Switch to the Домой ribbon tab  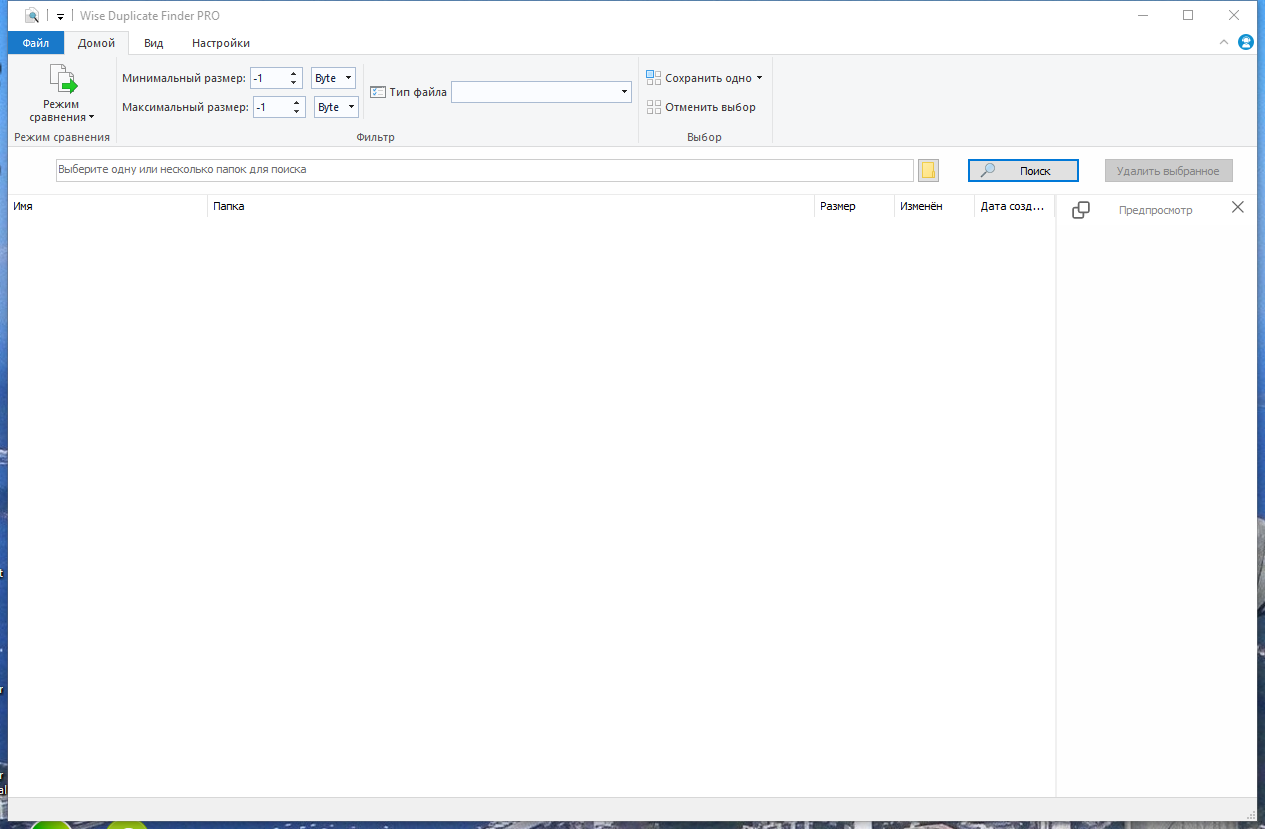tap(97, 43)
